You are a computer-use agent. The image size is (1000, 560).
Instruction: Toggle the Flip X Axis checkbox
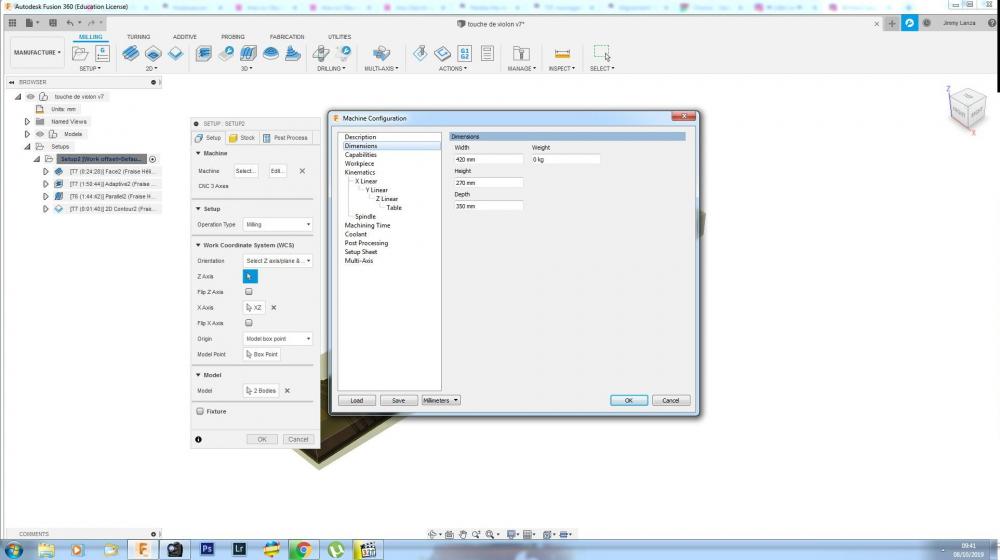click(249, 323)
